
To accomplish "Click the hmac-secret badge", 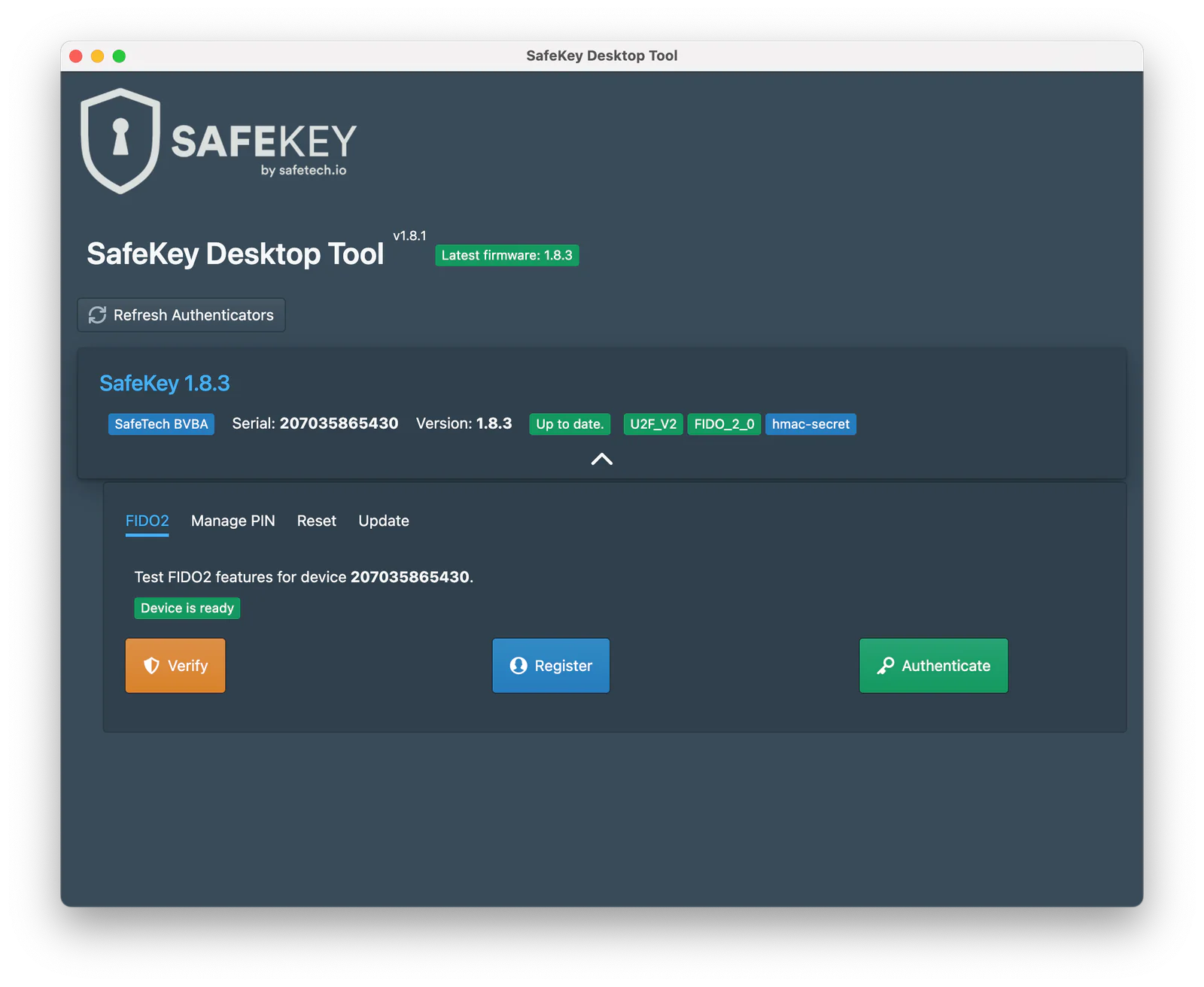I will point(811,424).
